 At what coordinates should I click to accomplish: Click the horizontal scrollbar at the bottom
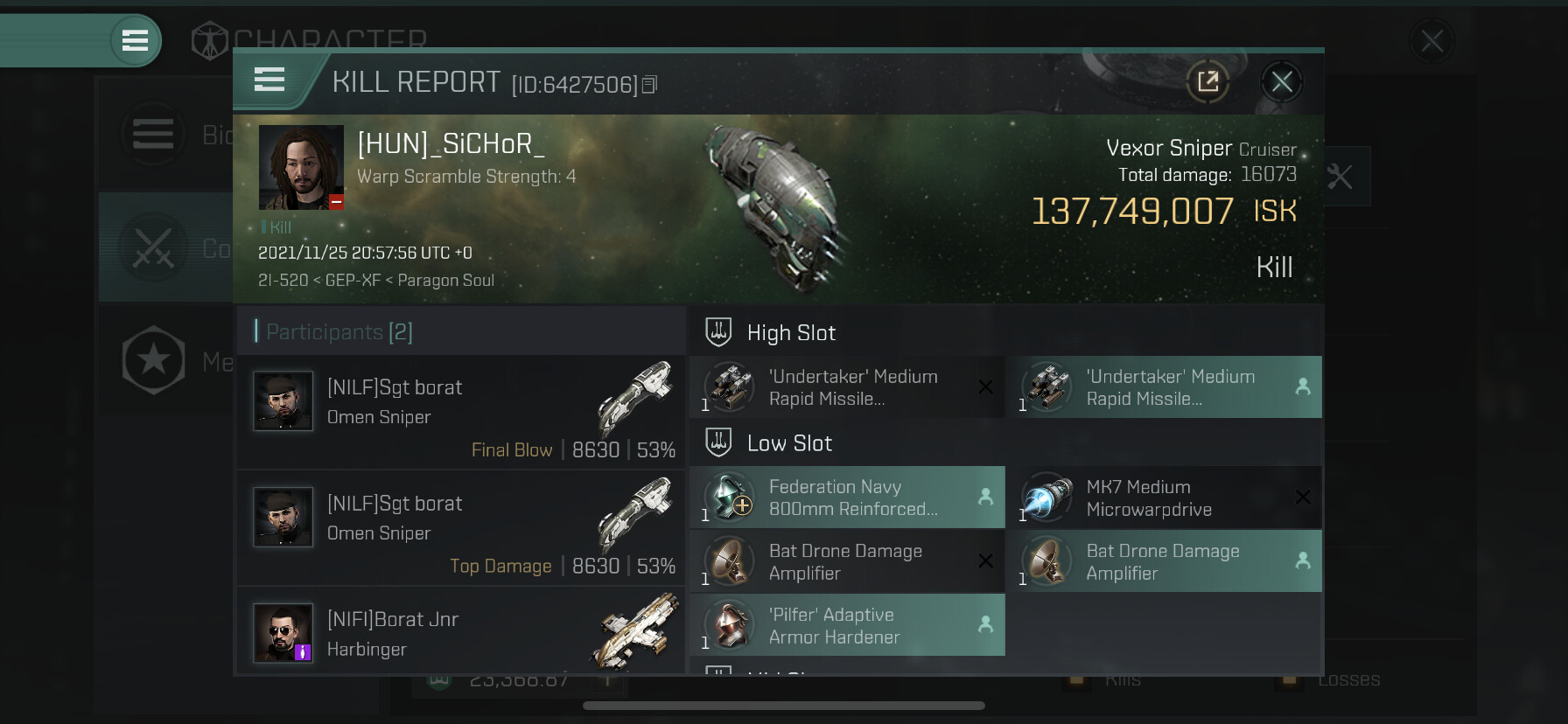point(784,706)
